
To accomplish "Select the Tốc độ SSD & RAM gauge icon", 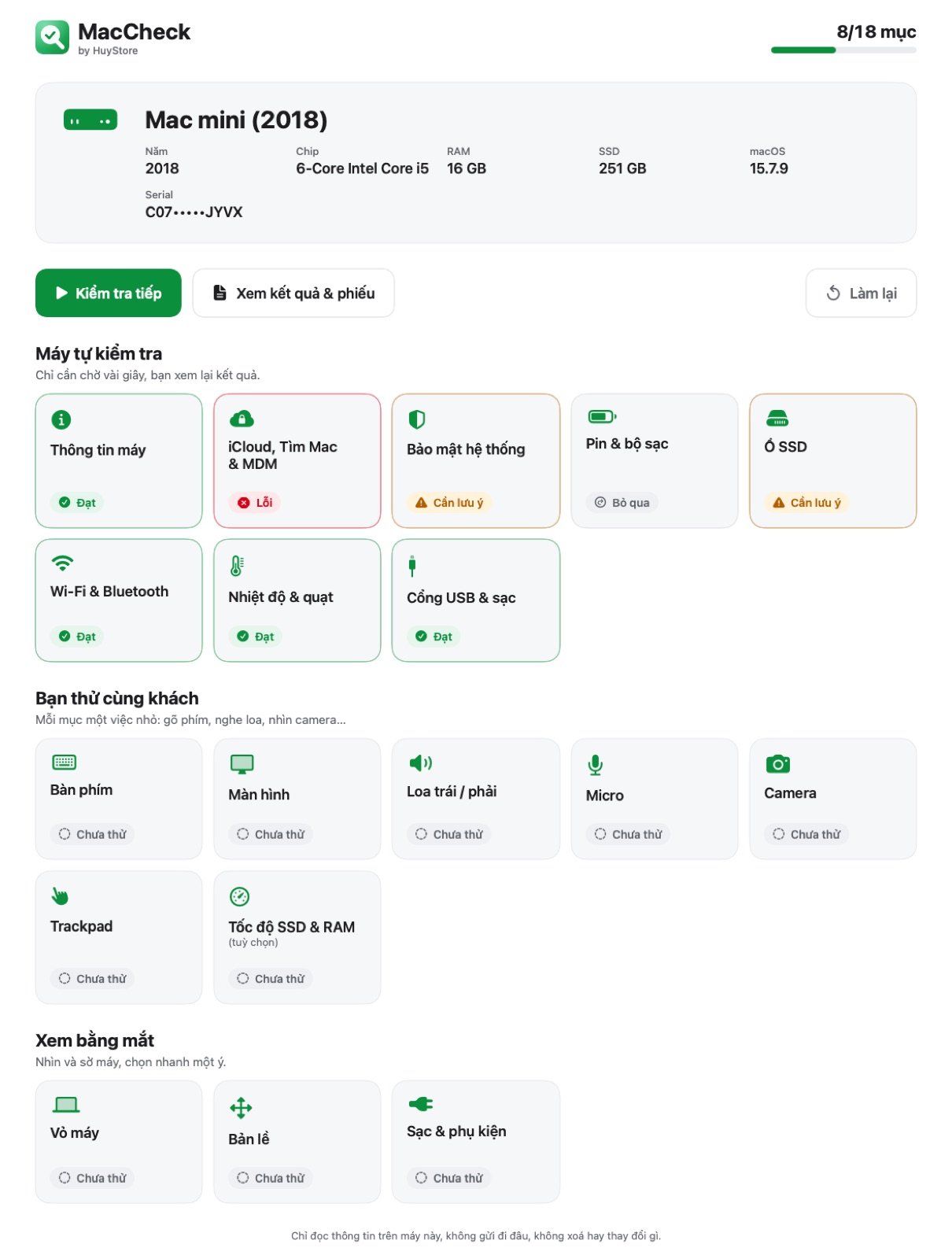I will (x=239, y=896).
